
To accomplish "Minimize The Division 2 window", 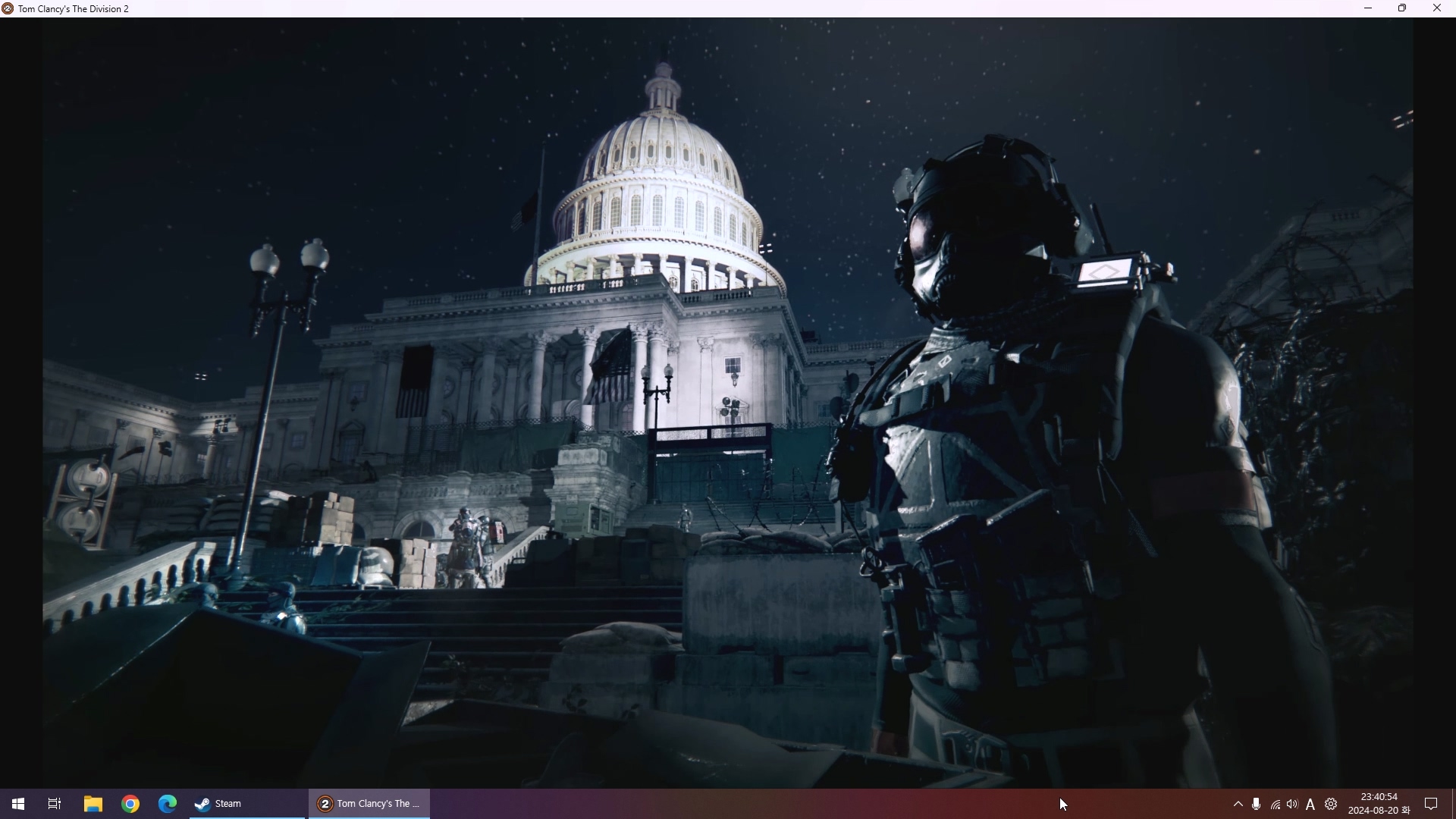I will [1368, 8].
